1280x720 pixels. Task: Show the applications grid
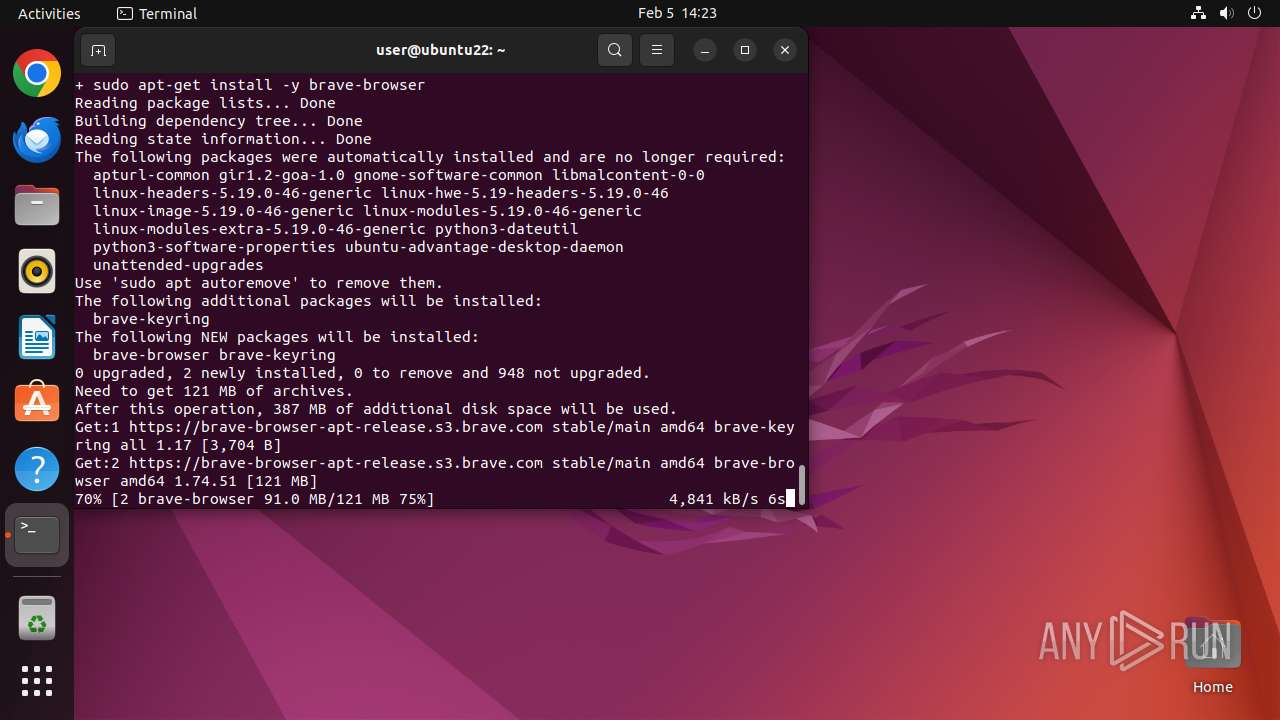pyautogui.click(x=37, y=681)
